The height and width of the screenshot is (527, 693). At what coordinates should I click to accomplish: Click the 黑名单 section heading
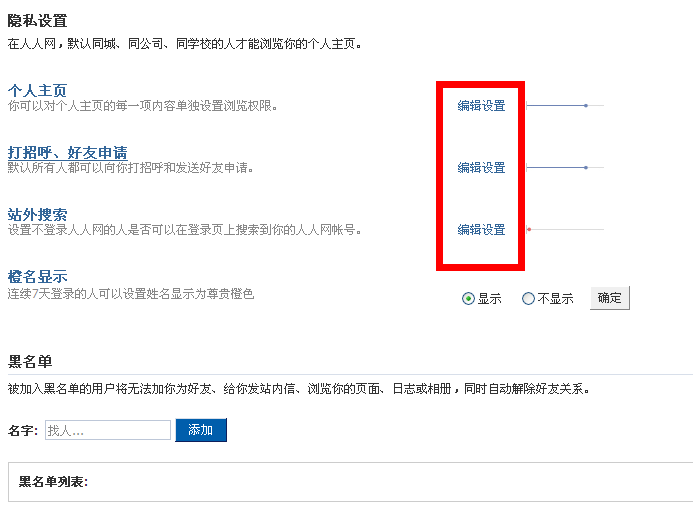30,361
